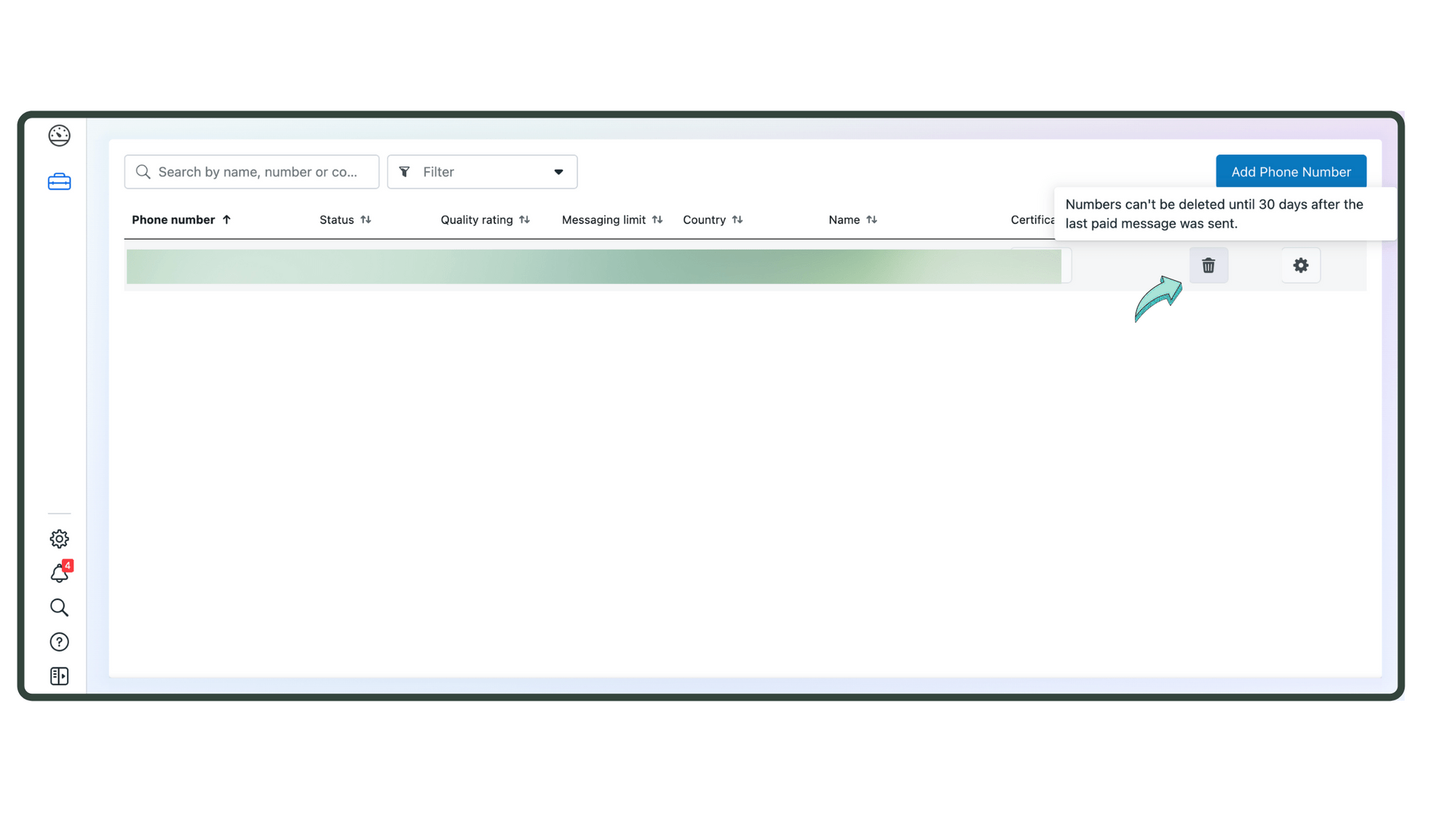Select the search magnifier icon in sidebar

click(59, 608)
